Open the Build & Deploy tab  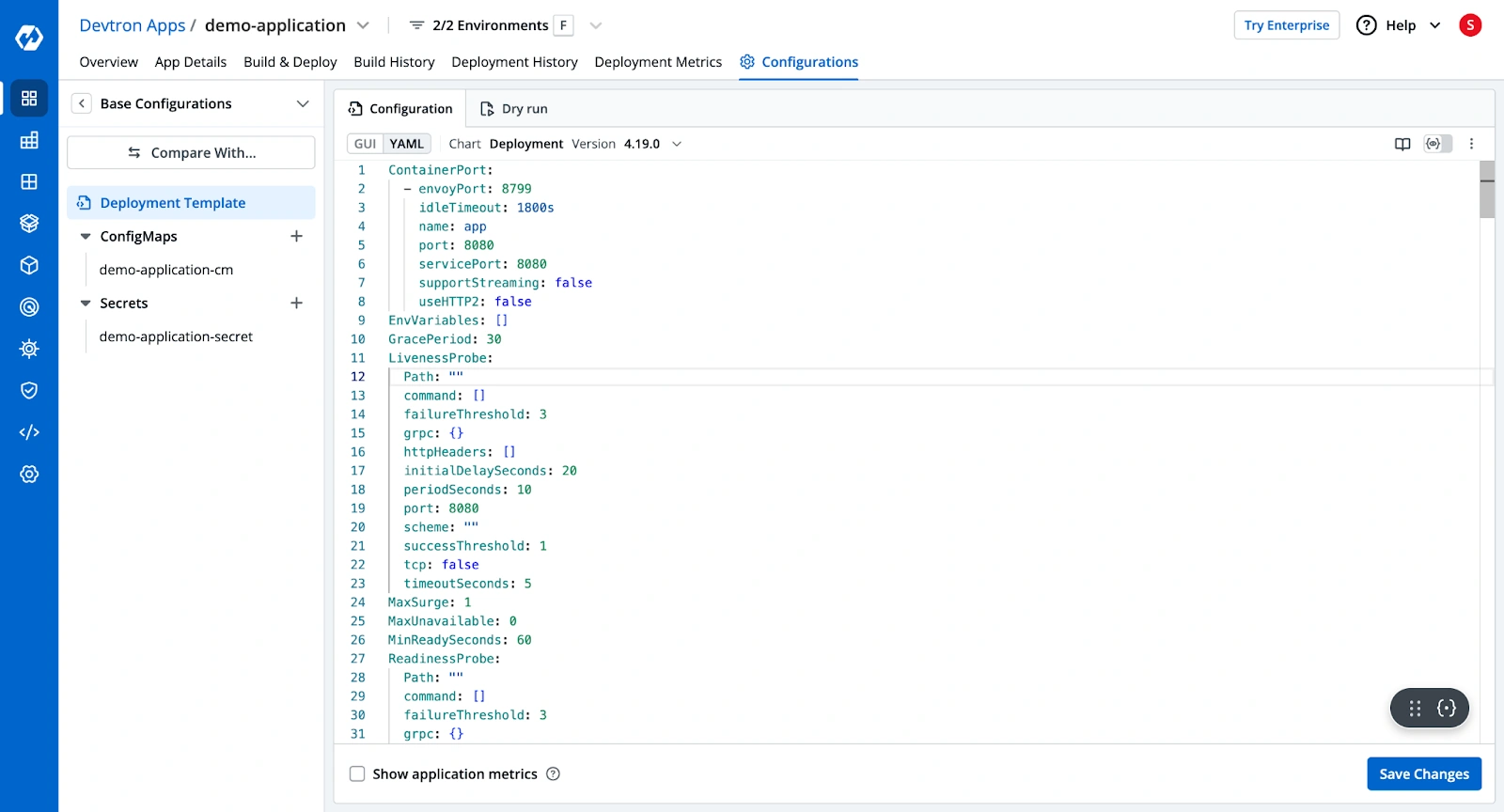(290, 62)
